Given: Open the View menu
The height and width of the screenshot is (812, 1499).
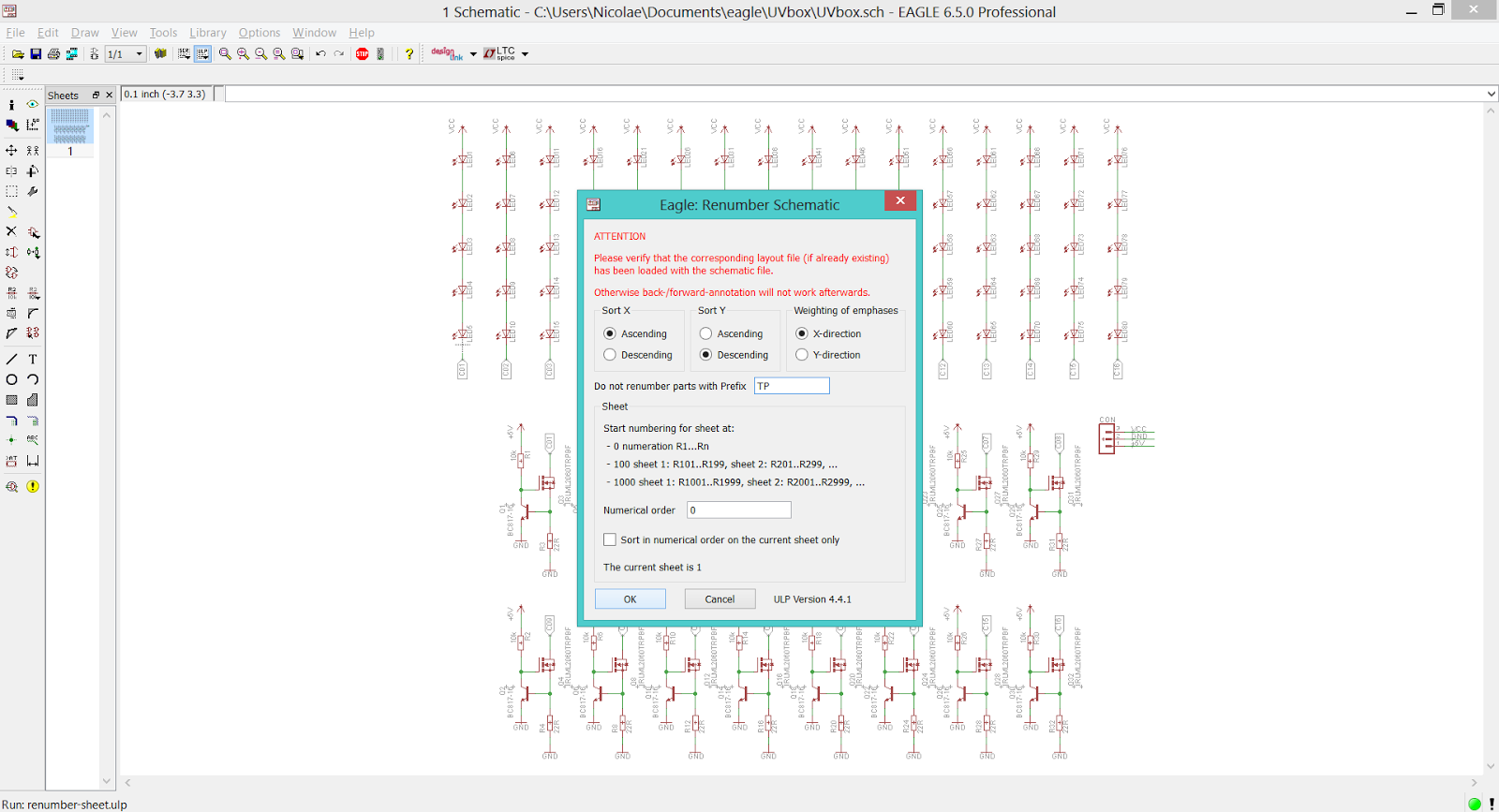Looking at the screenshot, I should (x=125, y=33).
